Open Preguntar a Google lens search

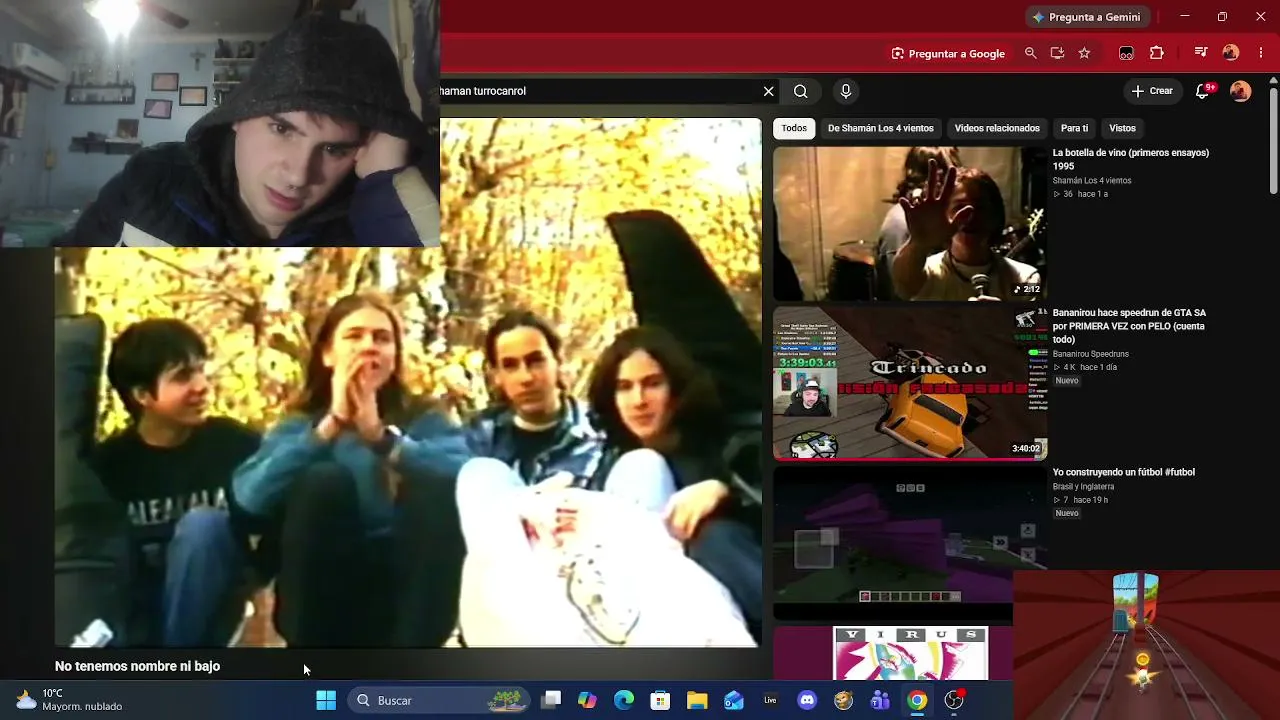948,54
